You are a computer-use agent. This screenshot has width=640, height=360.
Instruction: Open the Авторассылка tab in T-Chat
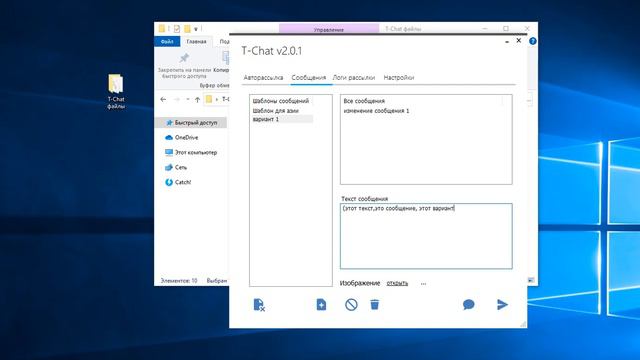coord(263,78)
